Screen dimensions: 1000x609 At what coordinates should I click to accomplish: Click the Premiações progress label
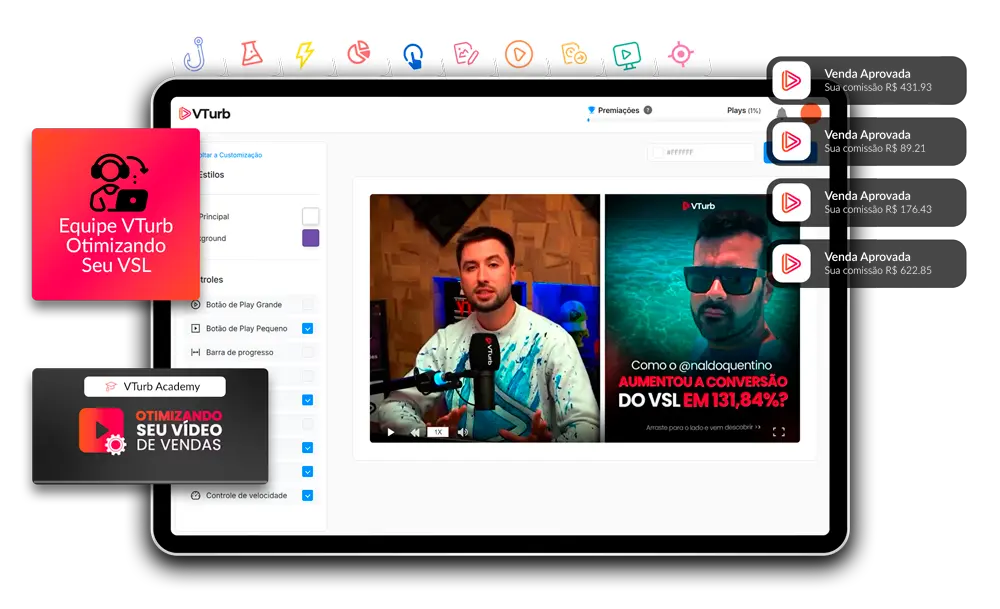[618, 110]
